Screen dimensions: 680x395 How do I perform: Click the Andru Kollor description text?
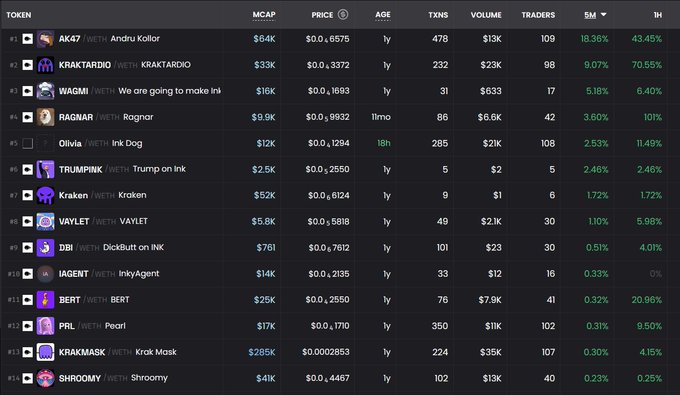coord(135,39)
